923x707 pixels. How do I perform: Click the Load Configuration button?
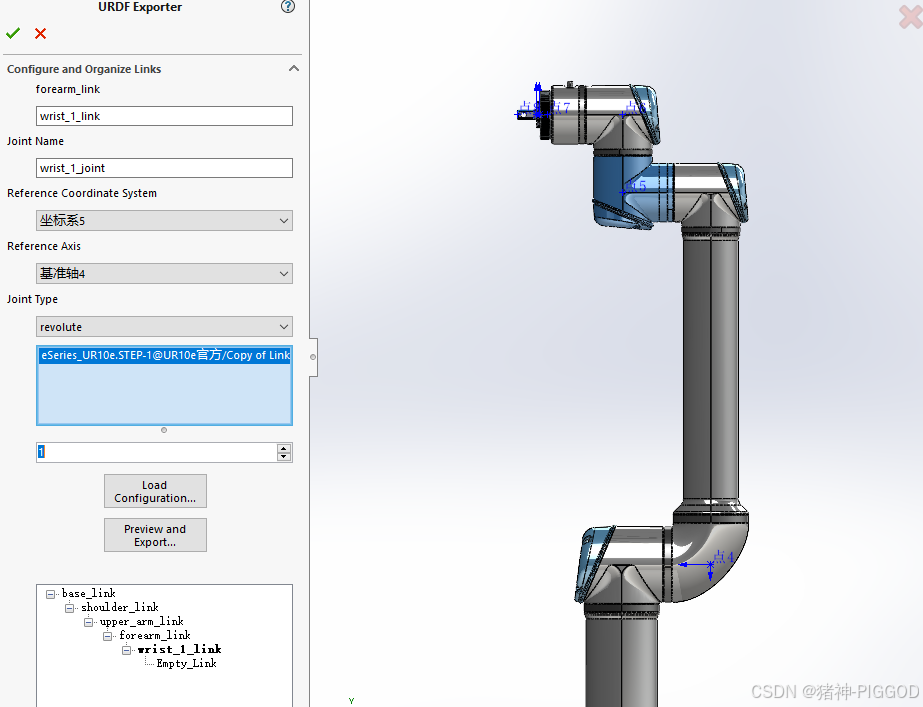pos(154,491)
